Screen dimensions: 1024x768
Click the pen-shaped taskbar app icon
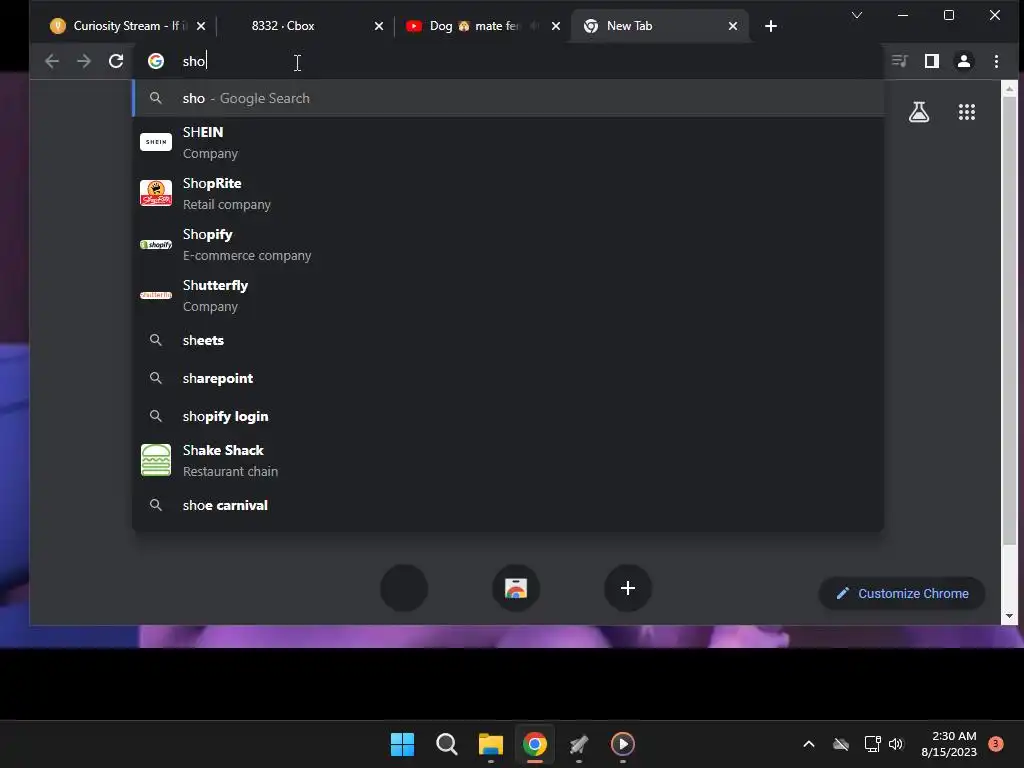click(x=579, y=744)
